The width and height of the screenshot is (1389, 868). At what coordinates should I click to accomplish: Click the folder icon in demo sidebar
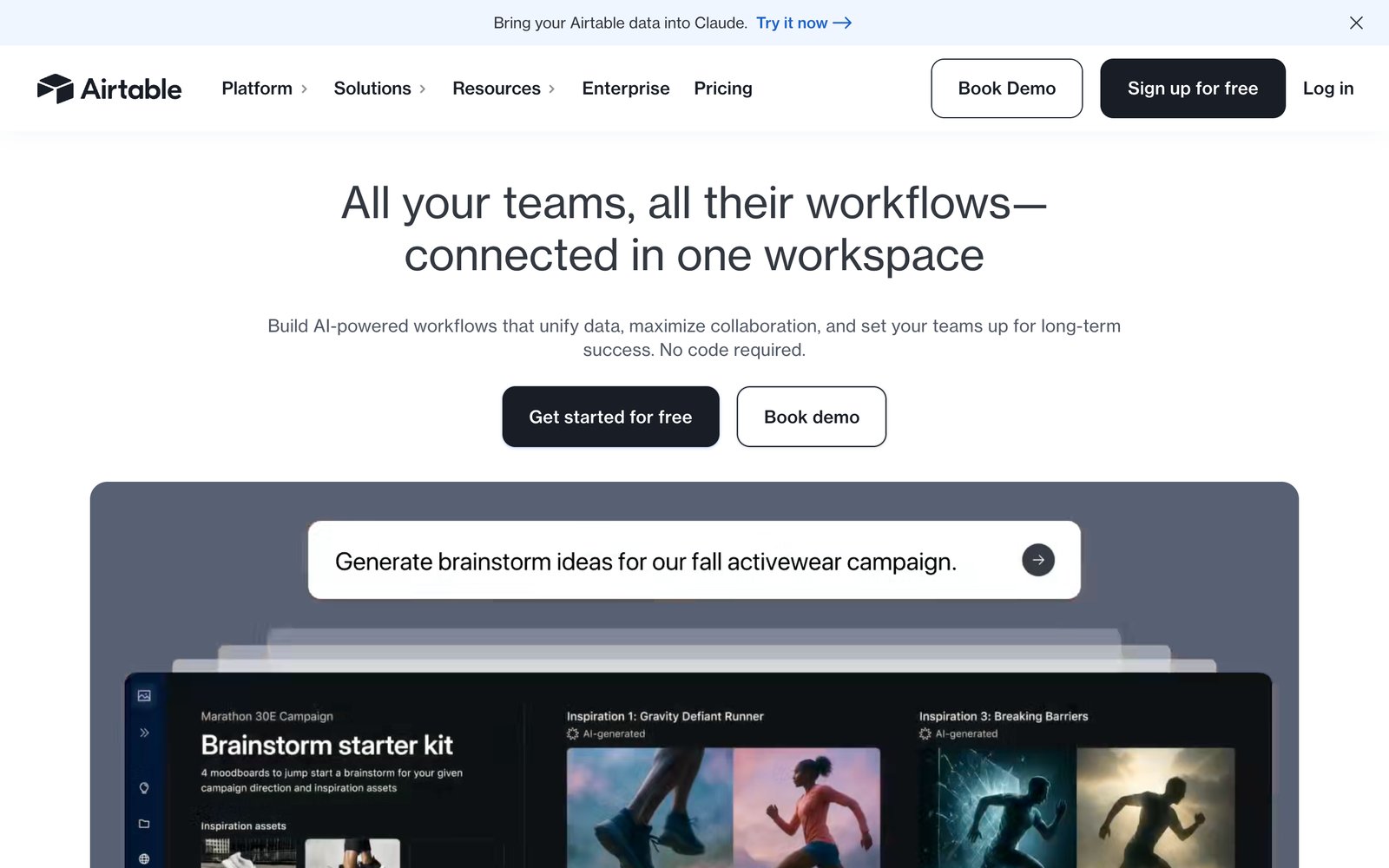point(144,824)
